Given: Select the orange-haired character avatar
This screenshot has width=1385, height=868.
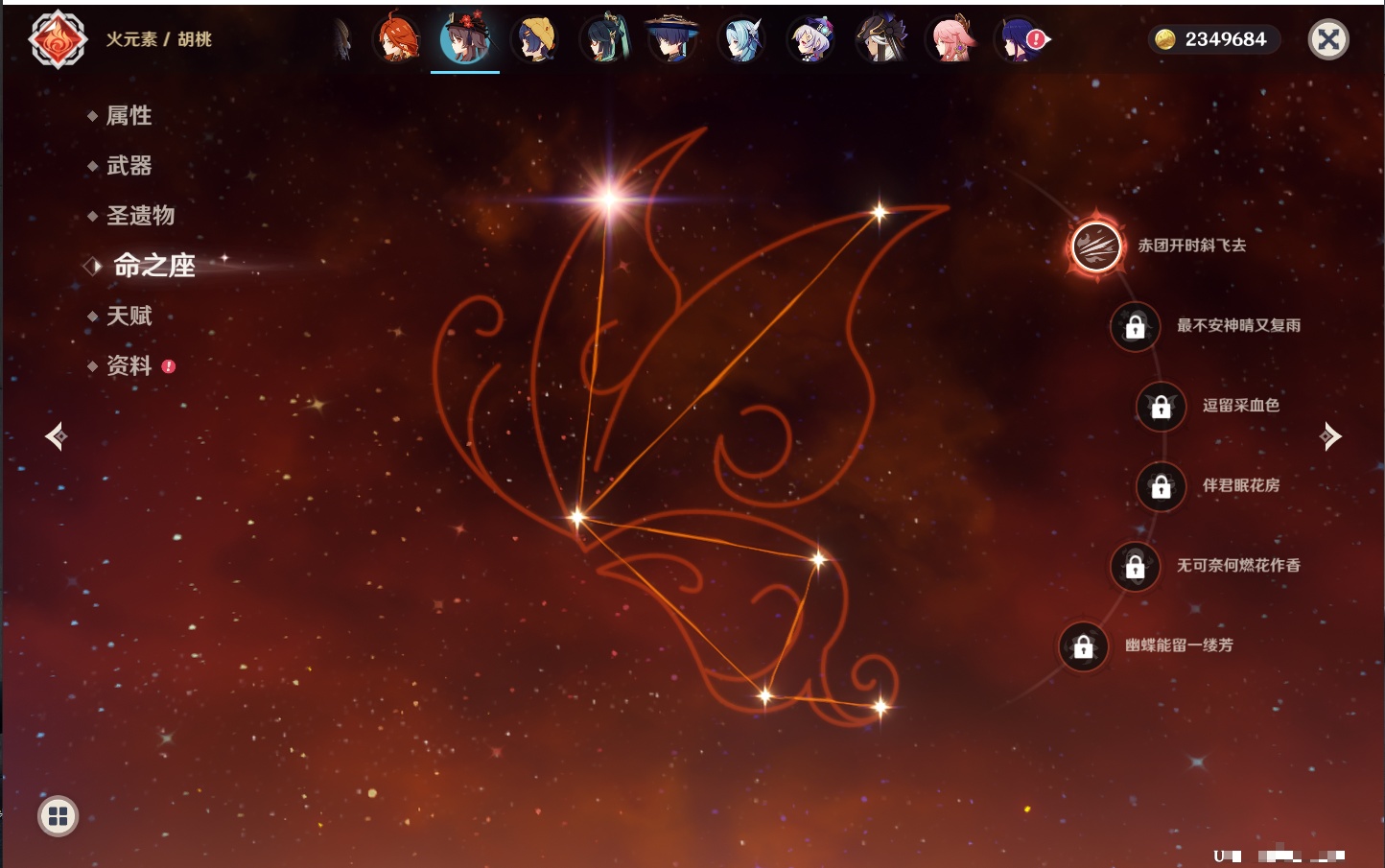Looking at the screenshot, I should click(397, 40).
